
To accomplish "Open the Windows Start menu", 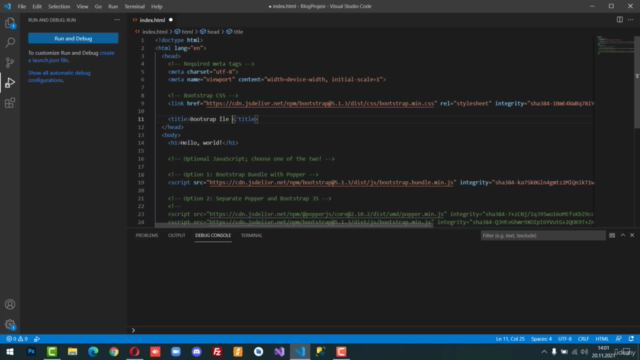I will tap(10, 351).
